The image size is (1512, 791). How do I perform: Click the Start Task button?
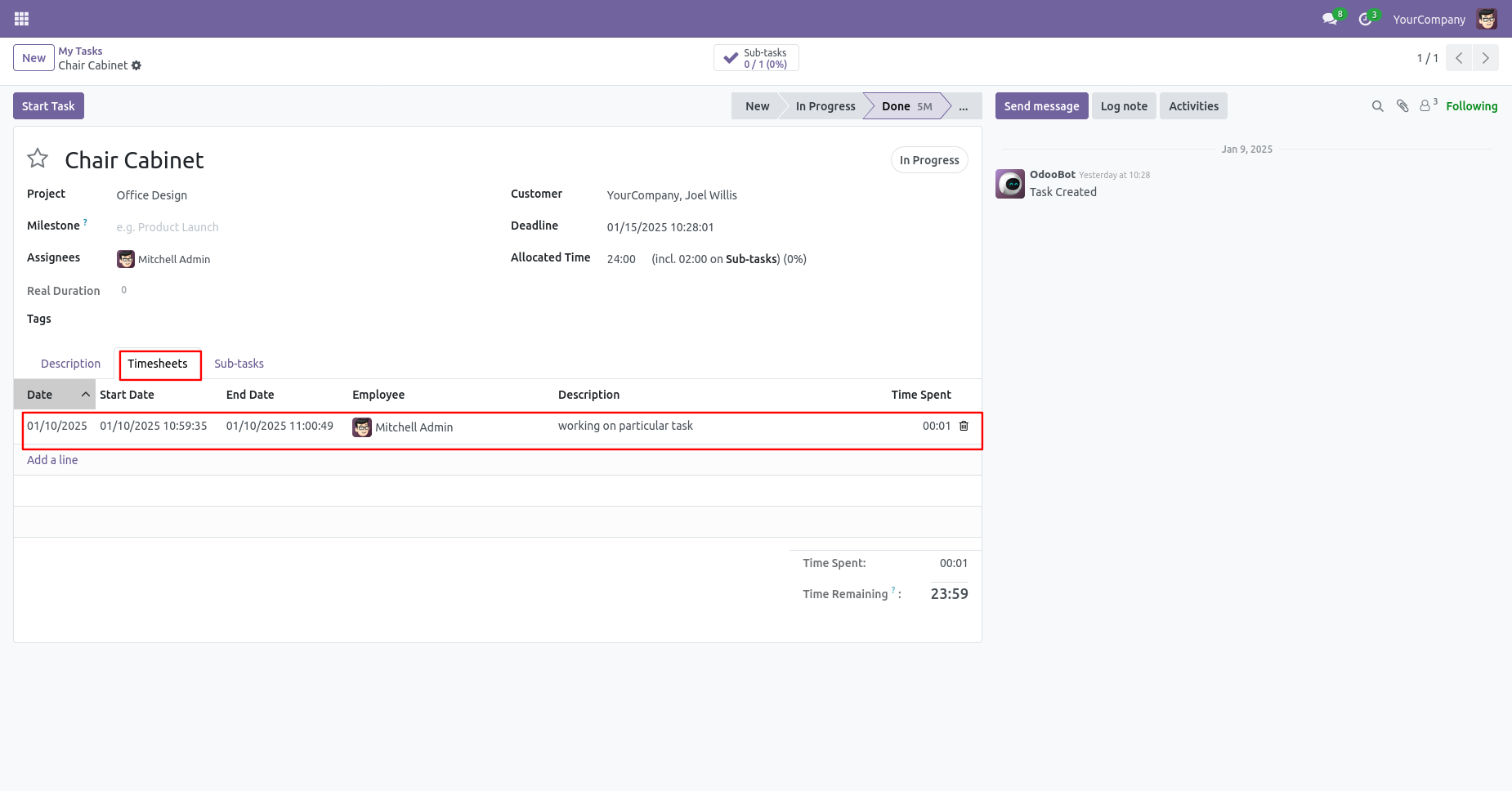(48, 106)
